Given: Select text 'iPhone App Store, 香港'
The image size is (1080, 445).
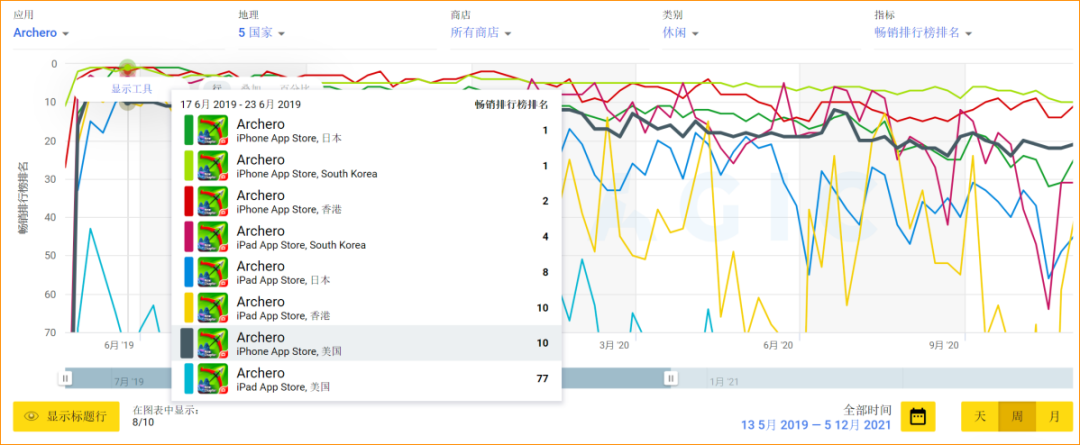Looking at the screenshot, I should pyautogui.click(x=289, y=209).
